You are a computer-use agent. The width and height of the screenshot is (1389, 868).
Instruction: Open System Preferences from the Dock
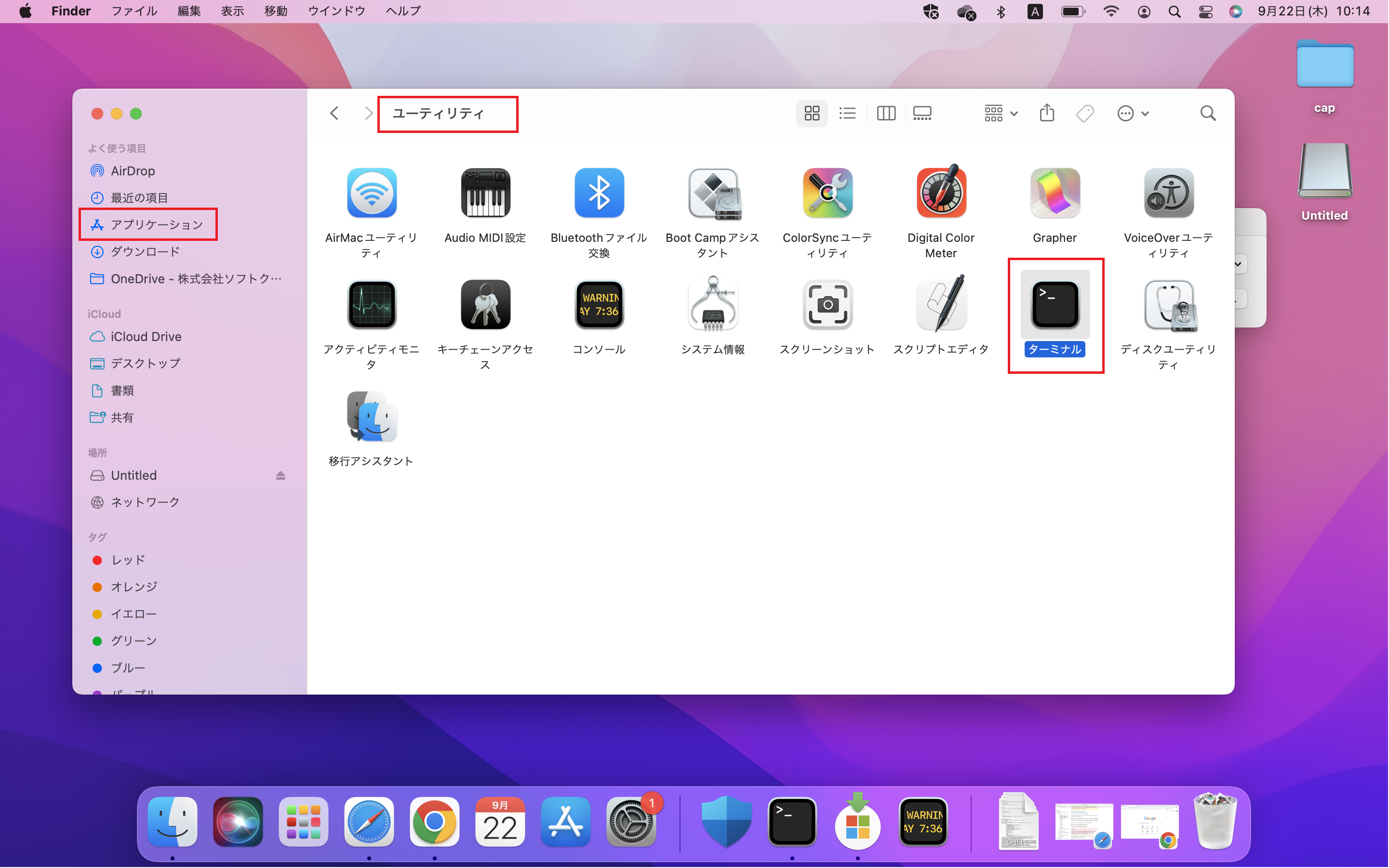click(631, 822)
